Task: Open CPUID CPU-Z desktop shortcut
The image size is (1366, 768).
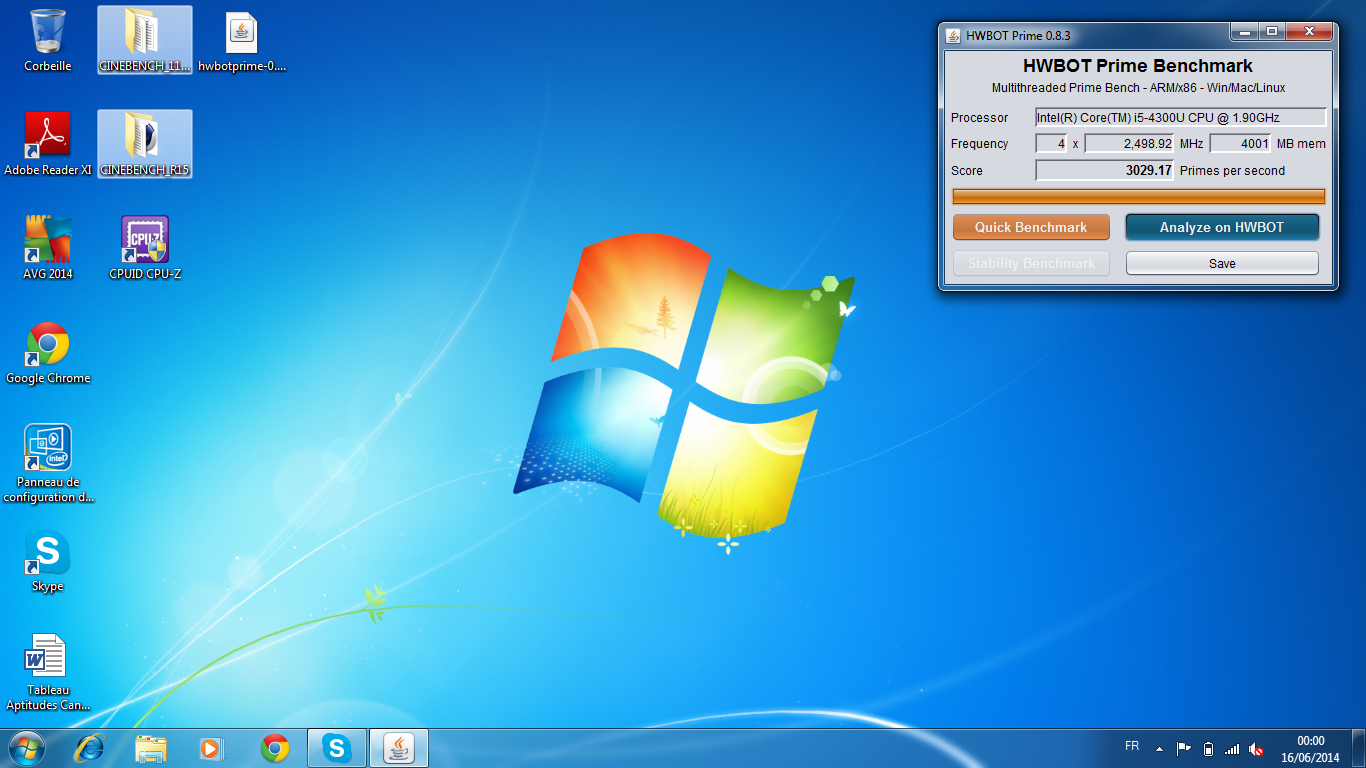Action: (x=144, y=248)
